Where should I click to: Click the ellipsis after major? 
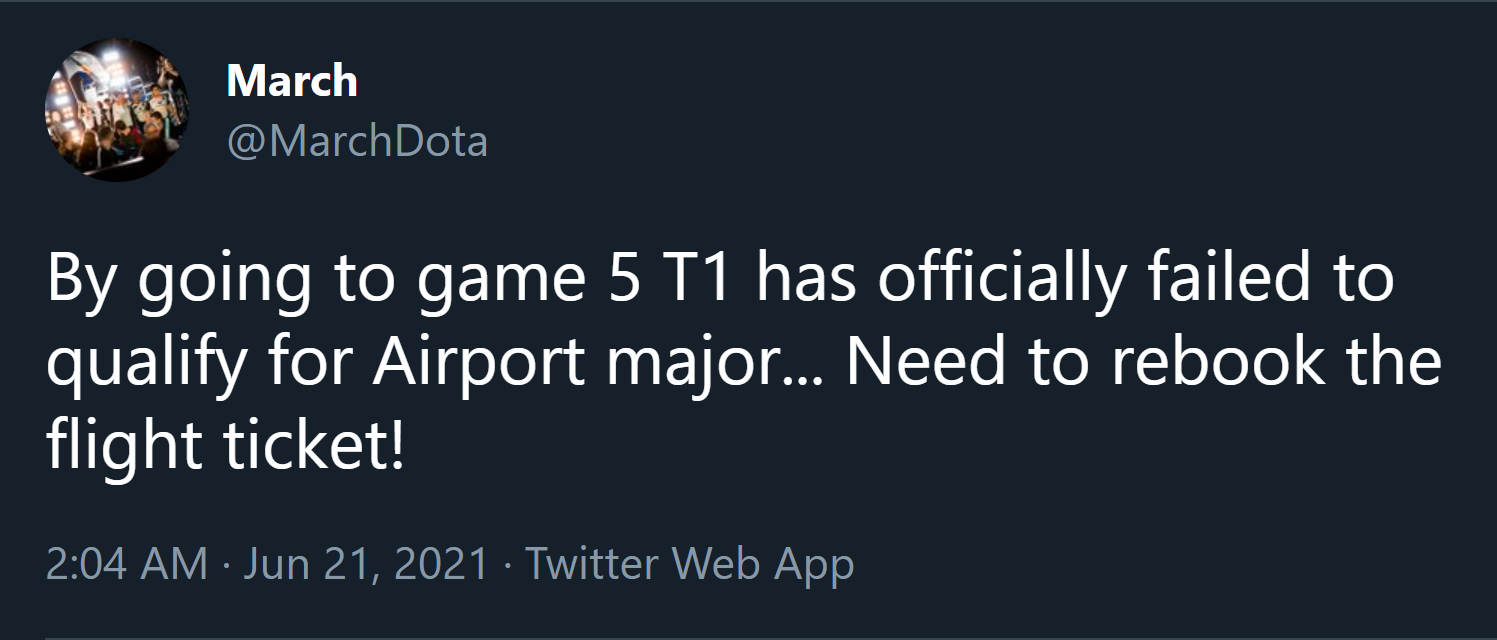click(808, 378)
